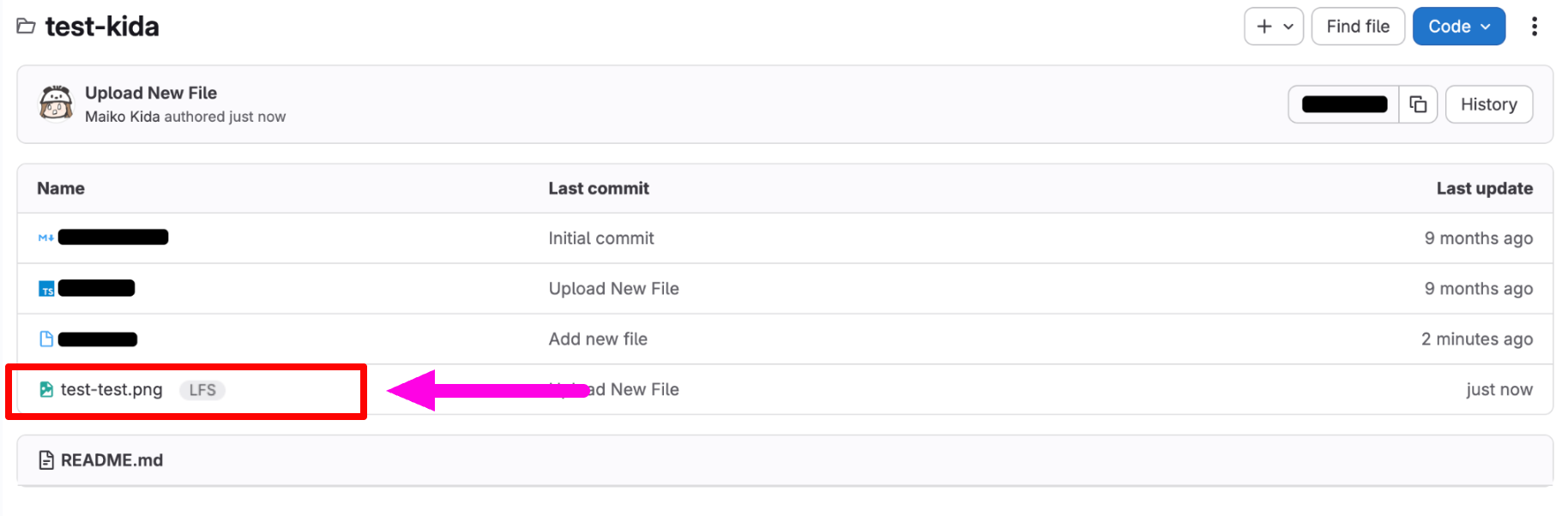Click Maiko Kida's avatar image

[56, 104]
